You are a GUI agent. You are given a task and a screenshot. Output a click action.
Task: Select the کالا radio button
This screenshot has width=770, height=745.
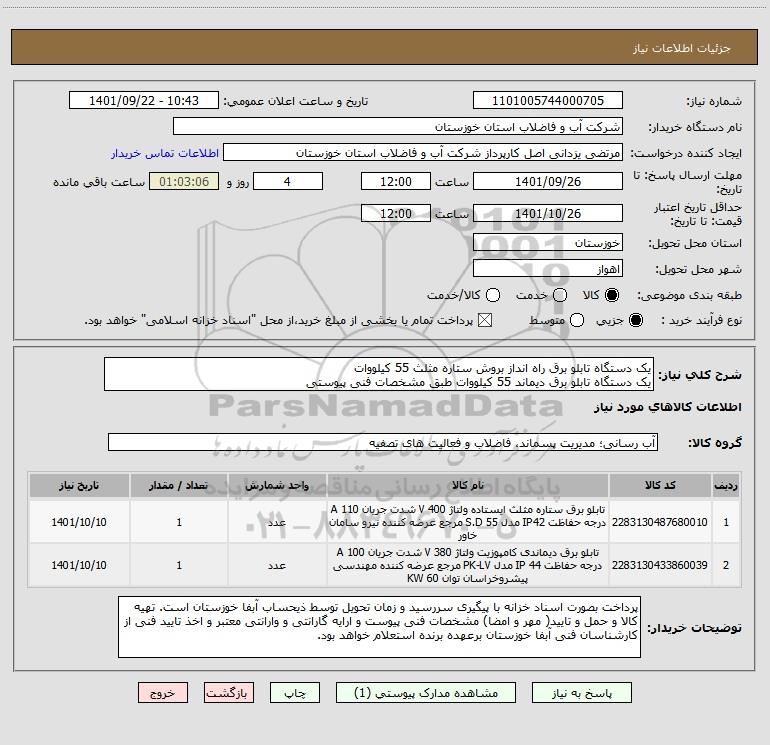[x=612, y=295]
